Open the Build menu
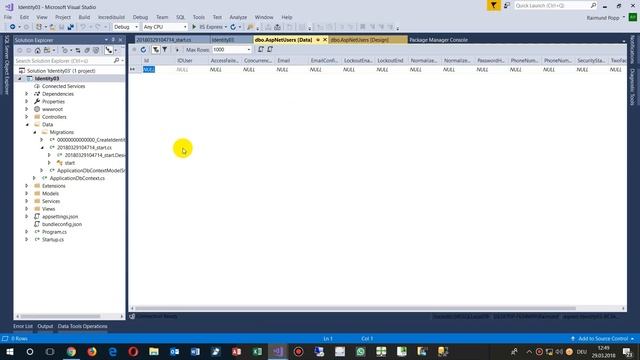 [x=84, y=17]
